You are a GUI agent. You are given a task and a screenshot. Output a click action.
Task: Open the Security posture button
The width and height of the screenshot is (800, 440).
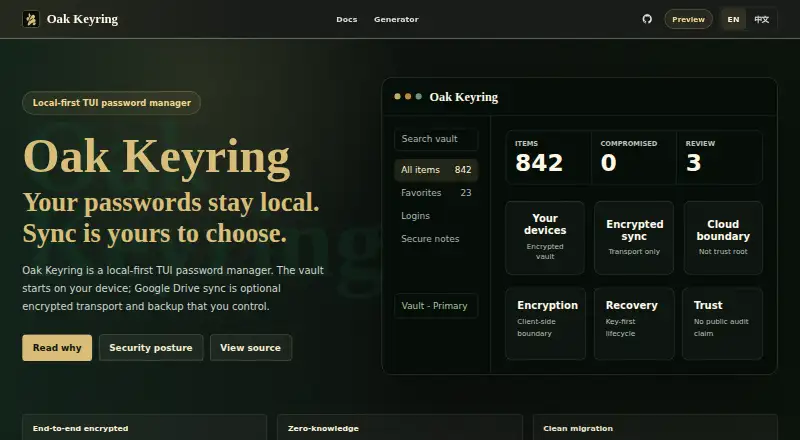coord(151,348)
